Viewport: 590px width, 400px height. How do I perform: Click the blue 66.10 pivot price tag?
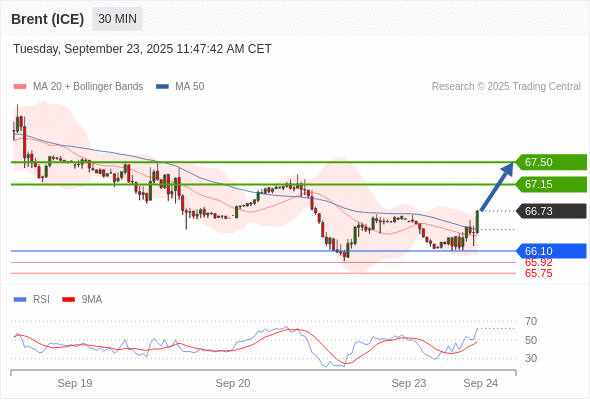[551, 251]
